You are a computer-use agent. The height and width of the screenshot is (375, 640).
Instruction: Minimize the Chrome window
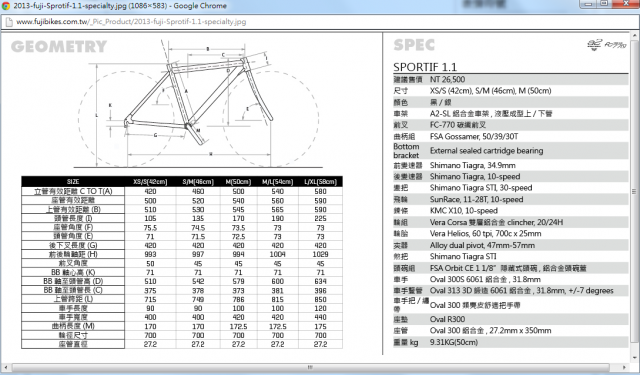click(588, 4)
